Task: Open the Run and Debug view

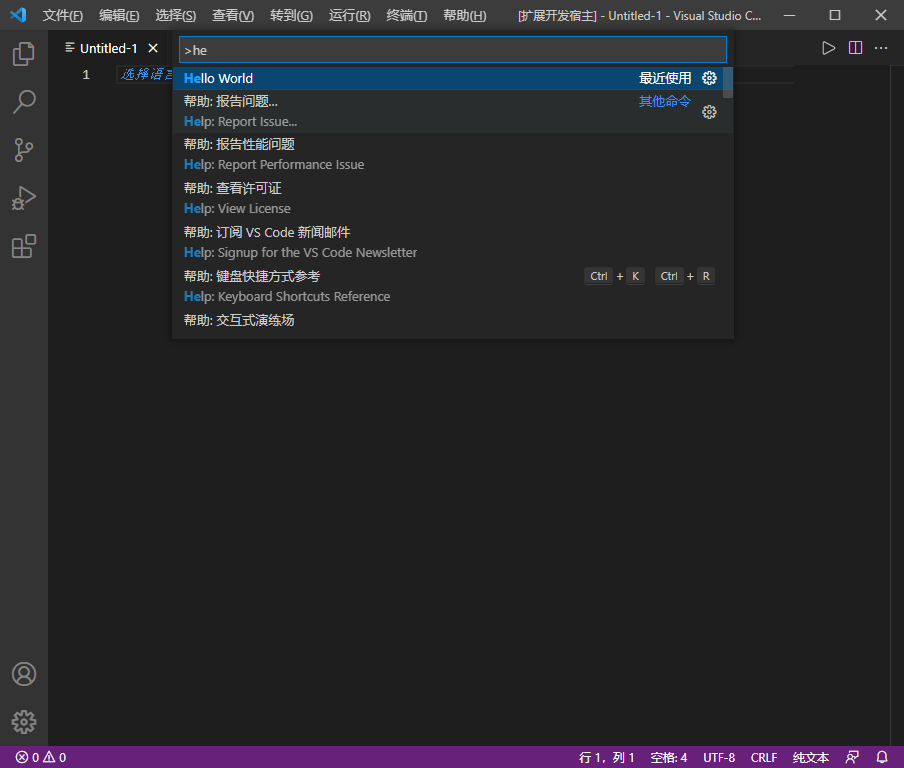Action: pyautogui.click(x=24, y=198)
